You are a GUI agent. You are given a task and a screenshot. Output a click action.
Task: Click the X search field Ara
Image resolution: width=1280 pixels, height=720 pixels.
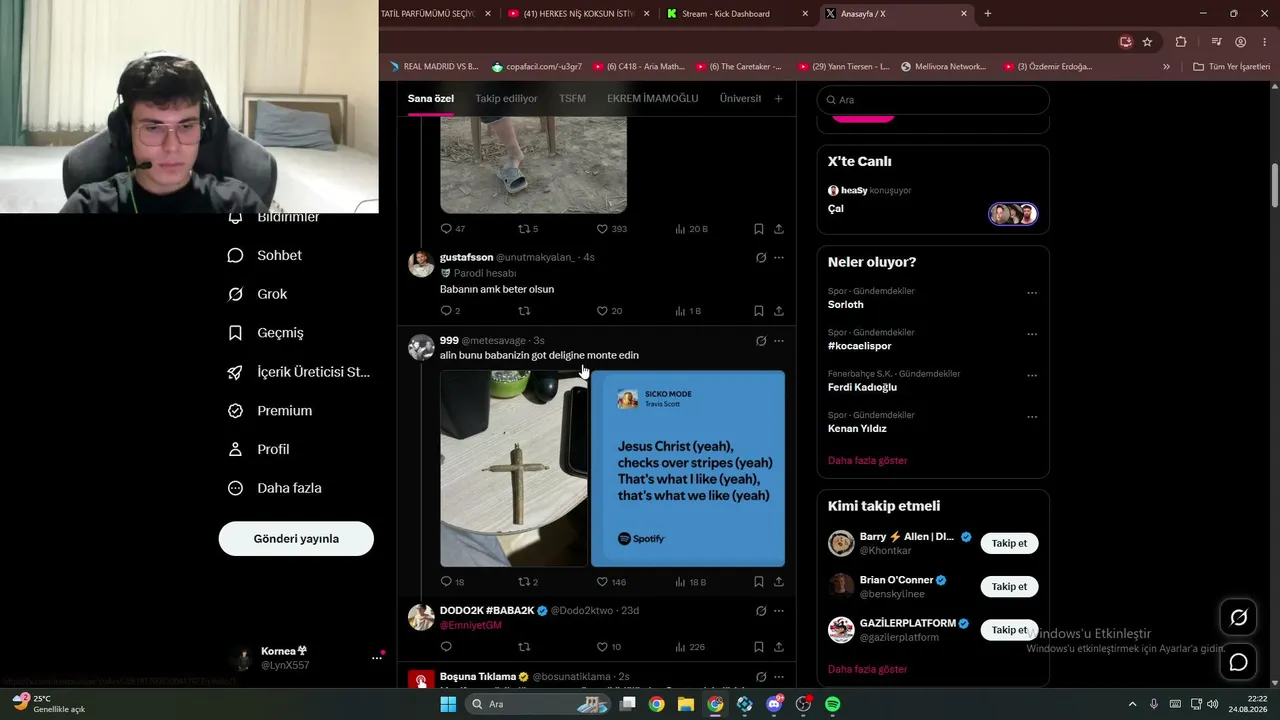[x=933, y=100]
